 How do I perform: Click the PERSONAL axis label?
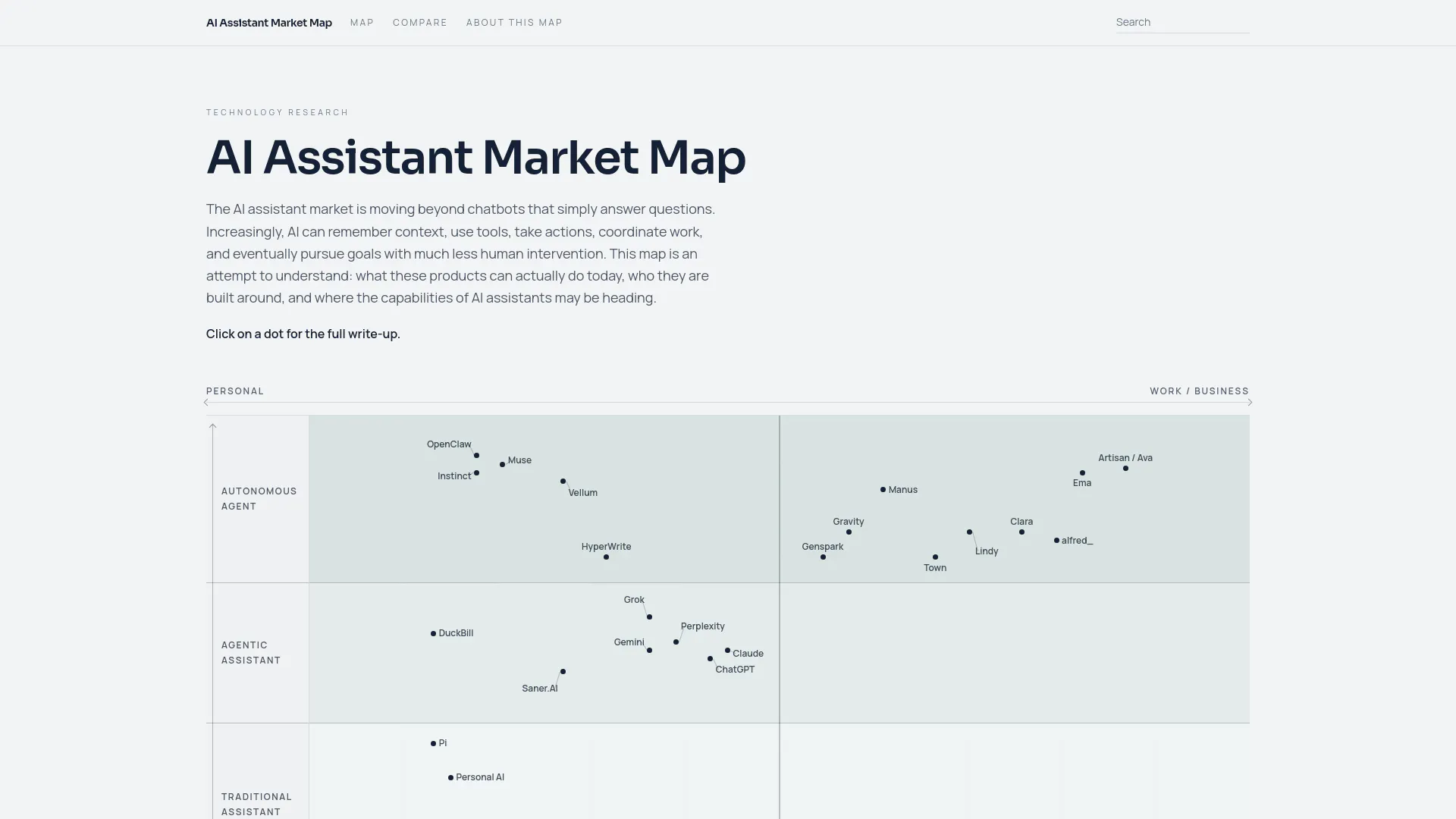click(235, 391)
